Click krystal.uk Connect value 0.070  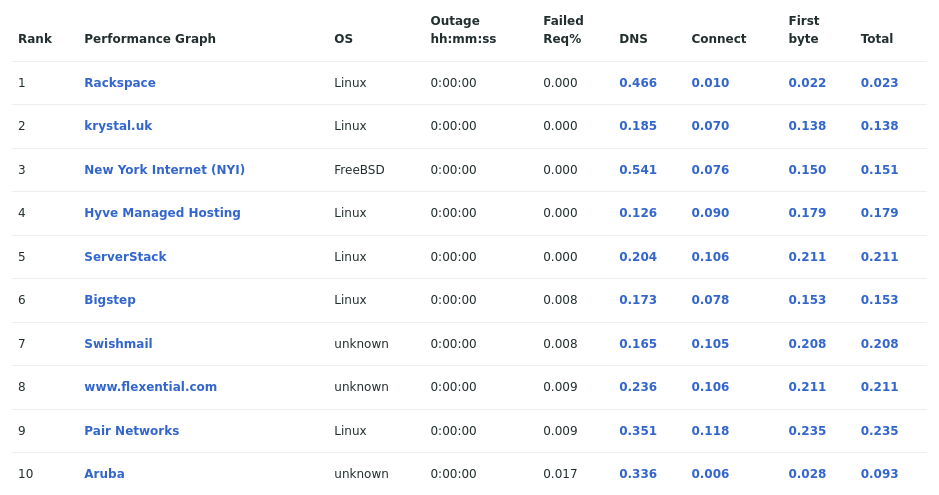710,126
